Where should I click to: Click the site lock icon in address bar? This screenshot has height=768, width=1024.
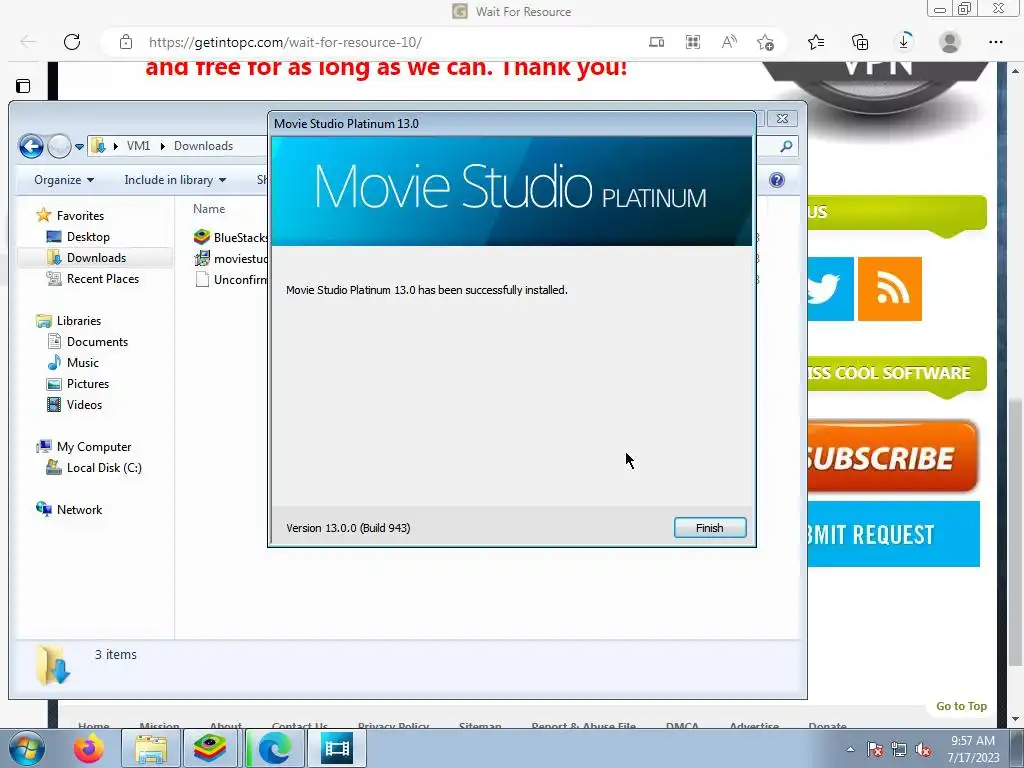pyautogui.click(x=126, y=42)
